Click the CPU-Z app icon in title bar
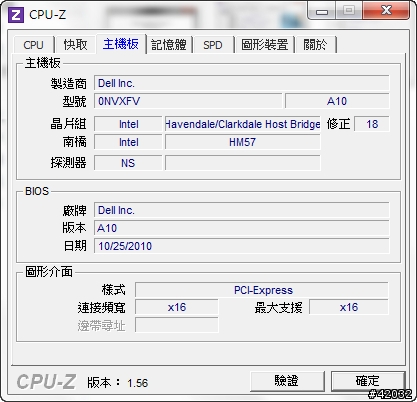This screenshot has width=417, height=402. pos(16,15)
